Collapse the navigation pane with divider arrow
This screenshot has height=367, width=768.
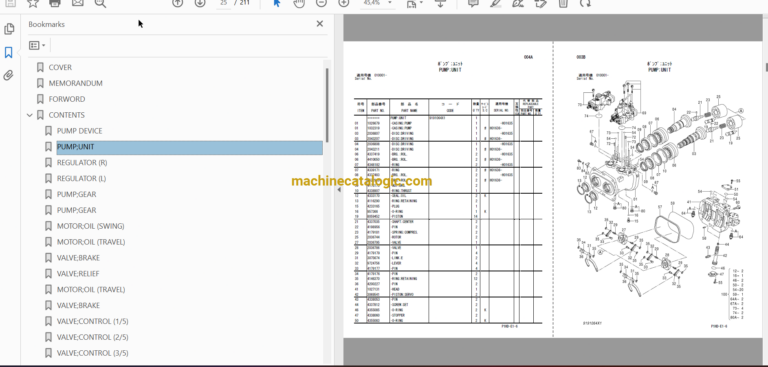tap(339, 190)
